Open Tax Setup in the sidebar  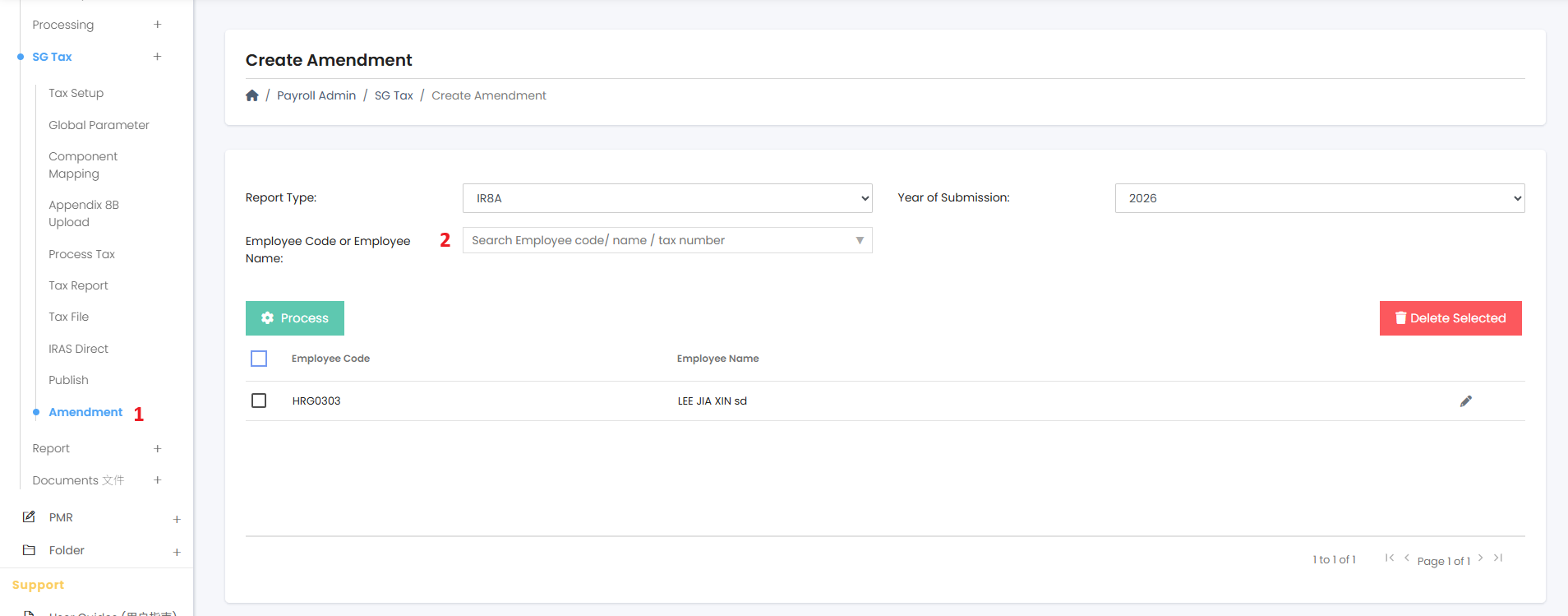(x=76, y=93)
